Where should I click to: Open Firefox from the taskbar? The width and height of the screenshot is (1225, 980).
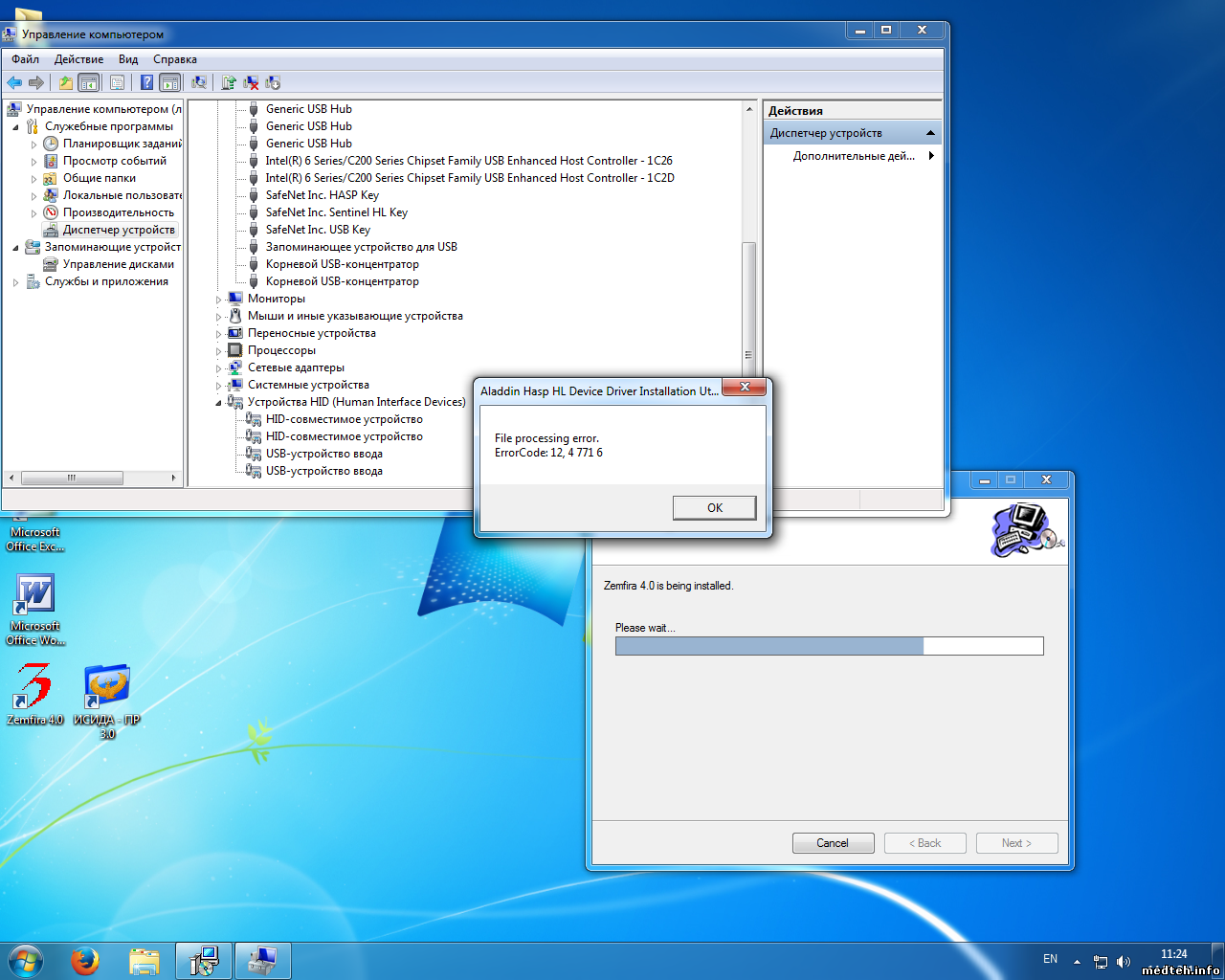click(85, 961)
